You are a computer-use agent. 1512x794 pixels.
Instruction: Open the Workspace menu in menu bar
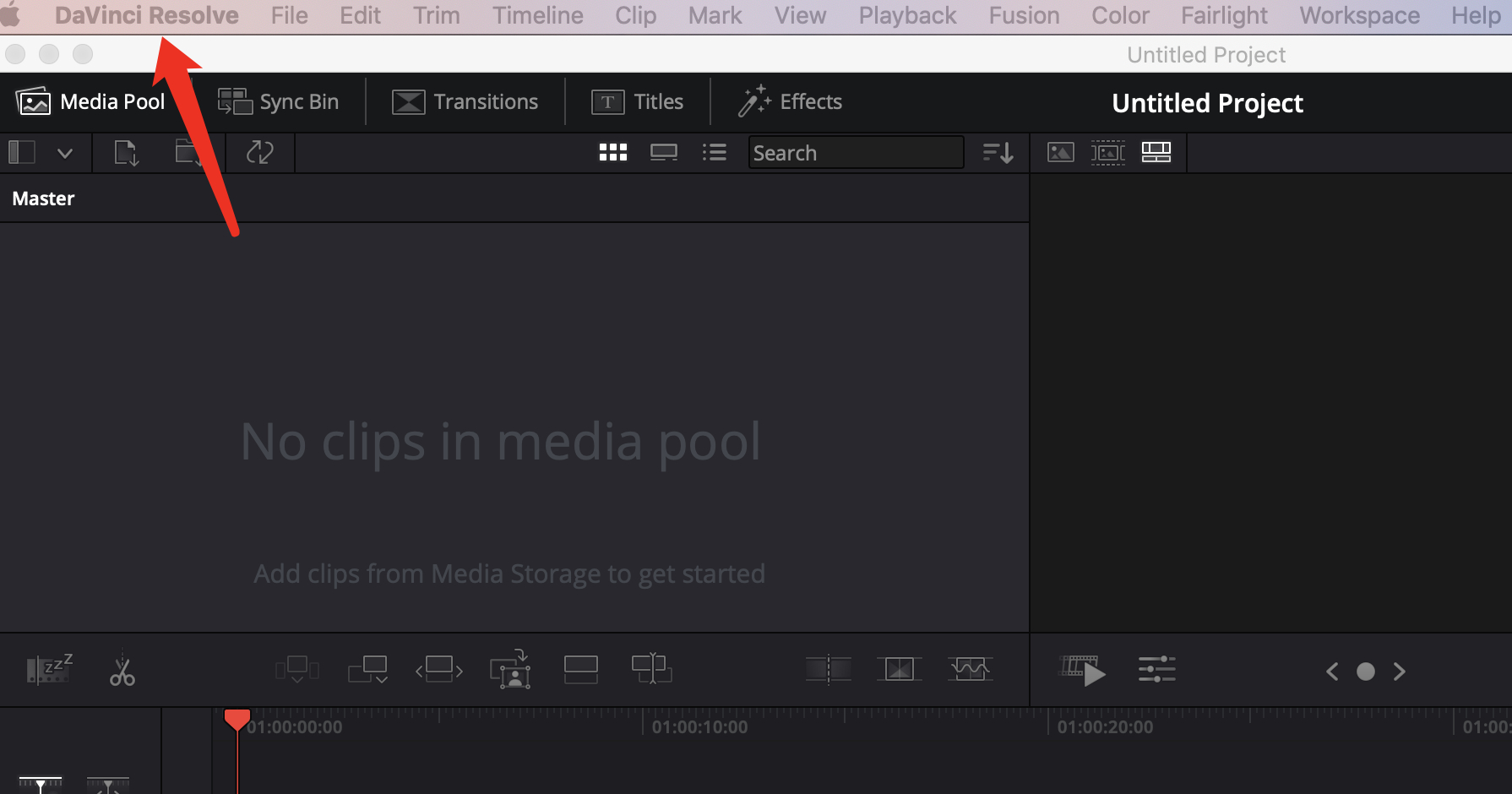click(1359, 16)
